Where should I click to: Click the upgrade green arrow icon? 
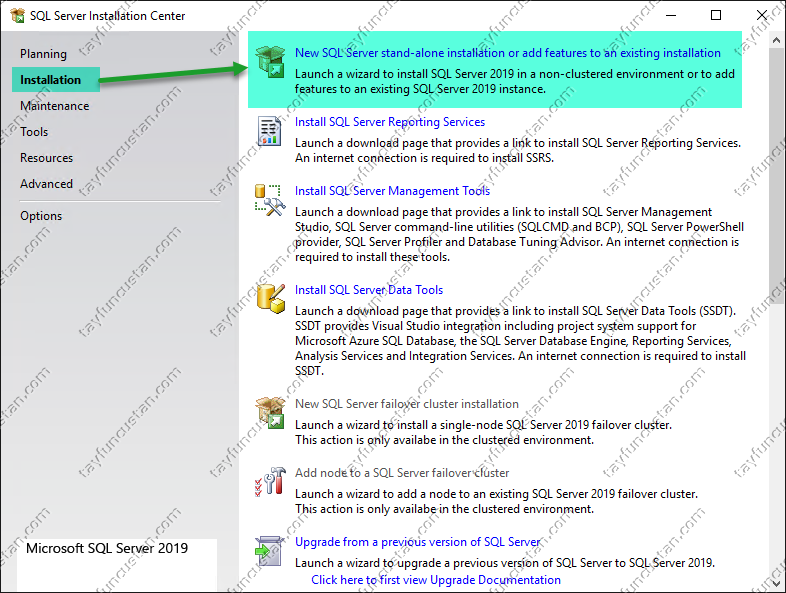coord(270,551)
